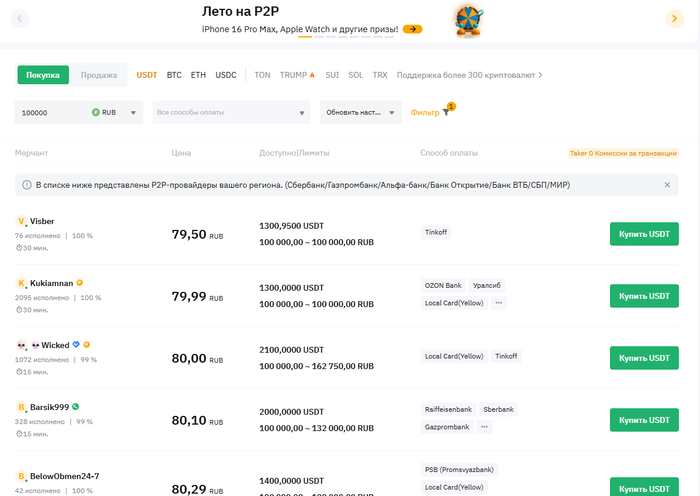This screenshot has width=700, height=496.
Task: Select the TRUMP coin tab
Action: click(x=297, y=75)
